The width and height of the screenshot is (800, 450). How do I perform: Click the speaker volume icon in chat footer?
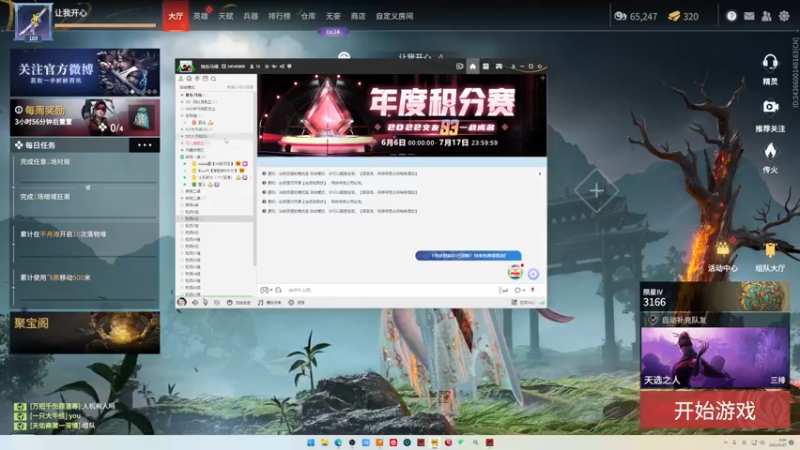pos(195,303)
